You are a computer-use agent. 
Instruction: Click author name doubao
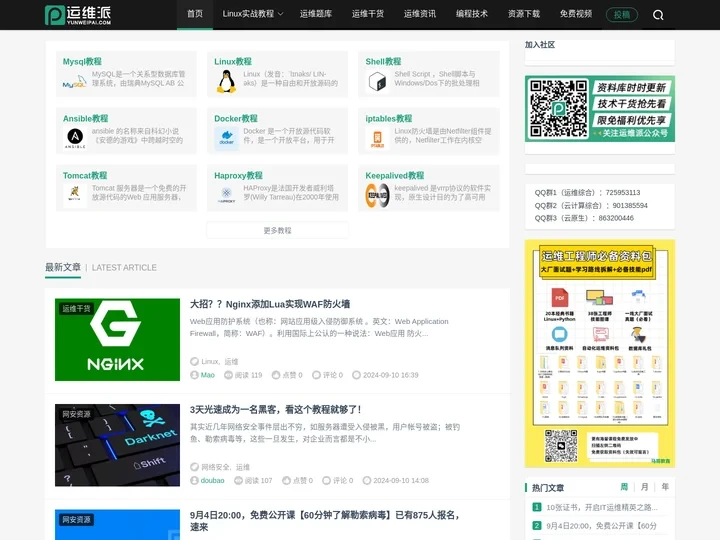[x=213, y=481]
